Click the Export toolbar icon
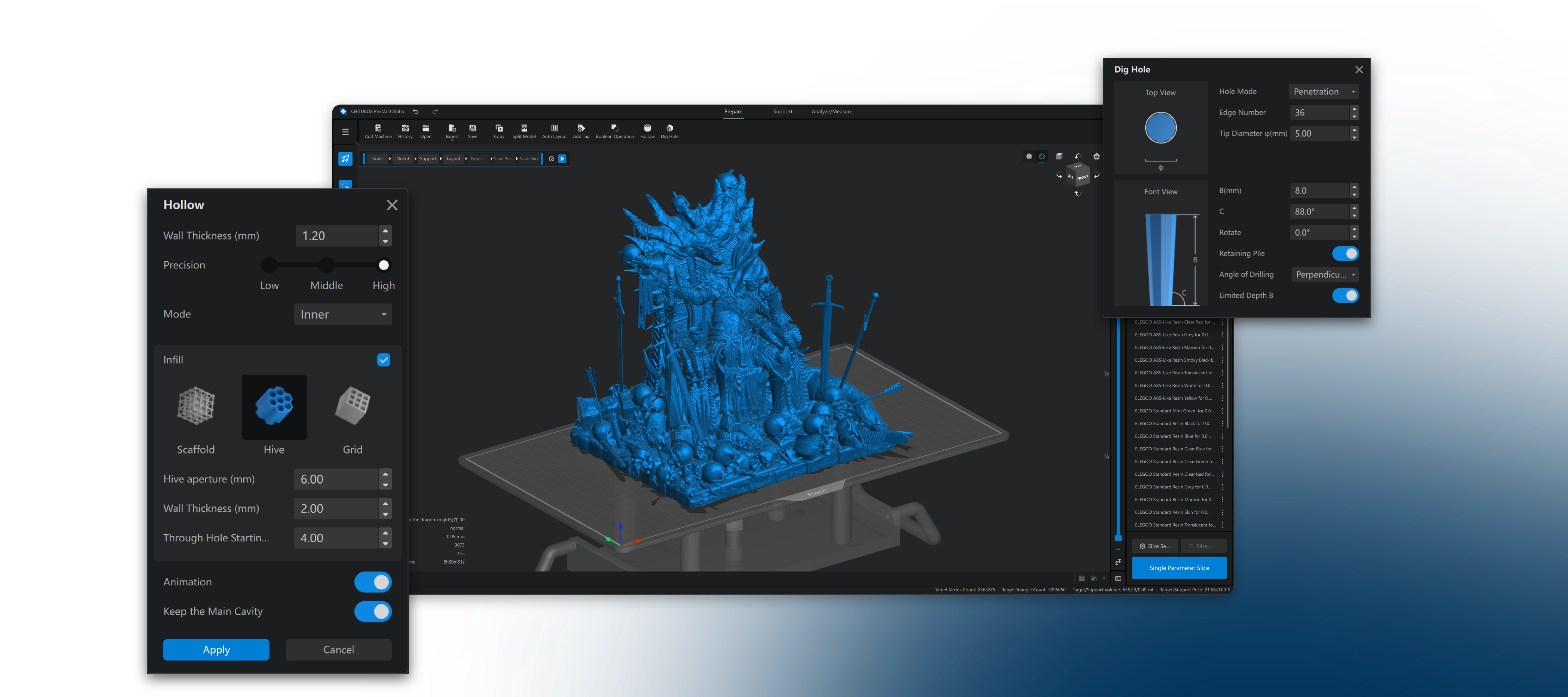1568x697 pixels. [x=452, y=131]
